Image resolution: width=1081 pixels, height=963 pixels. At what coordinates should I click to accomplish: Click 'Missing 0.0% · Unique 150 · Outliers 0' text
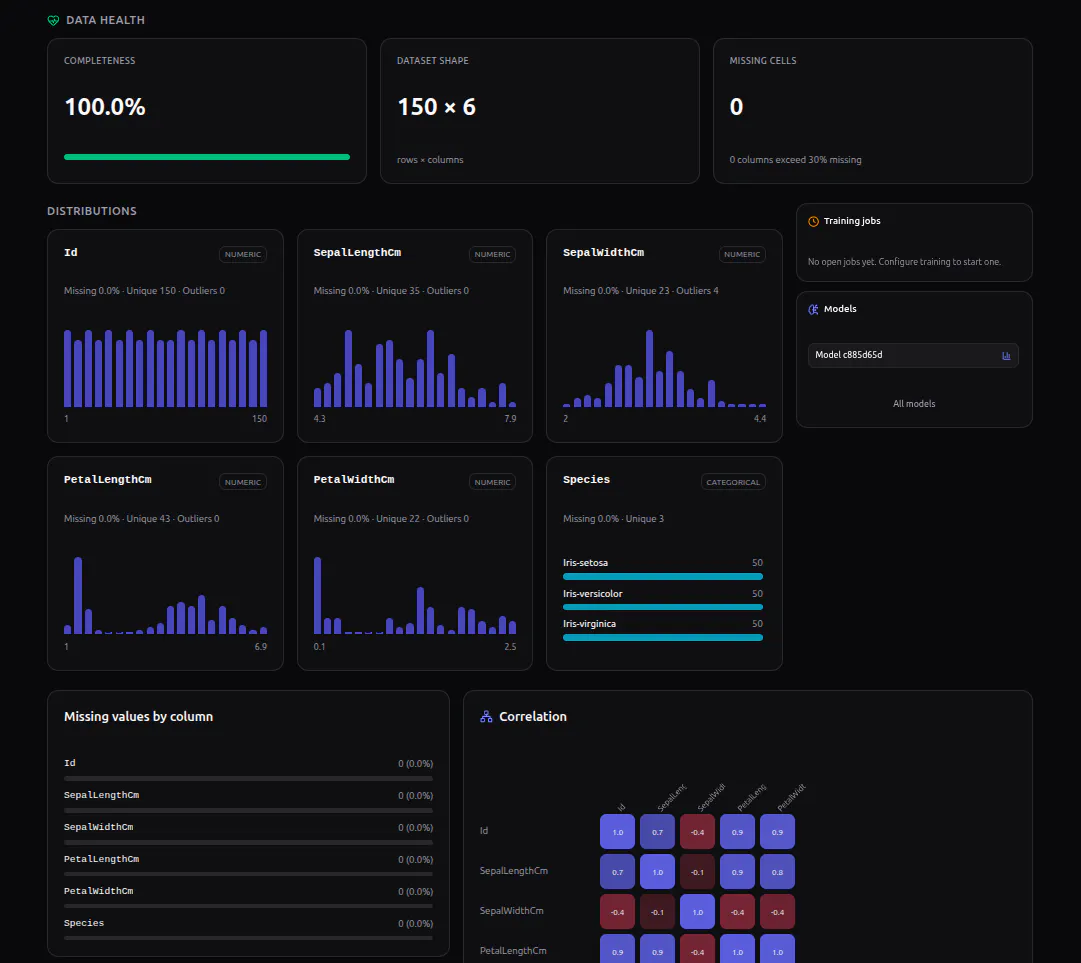click(144, 291)
